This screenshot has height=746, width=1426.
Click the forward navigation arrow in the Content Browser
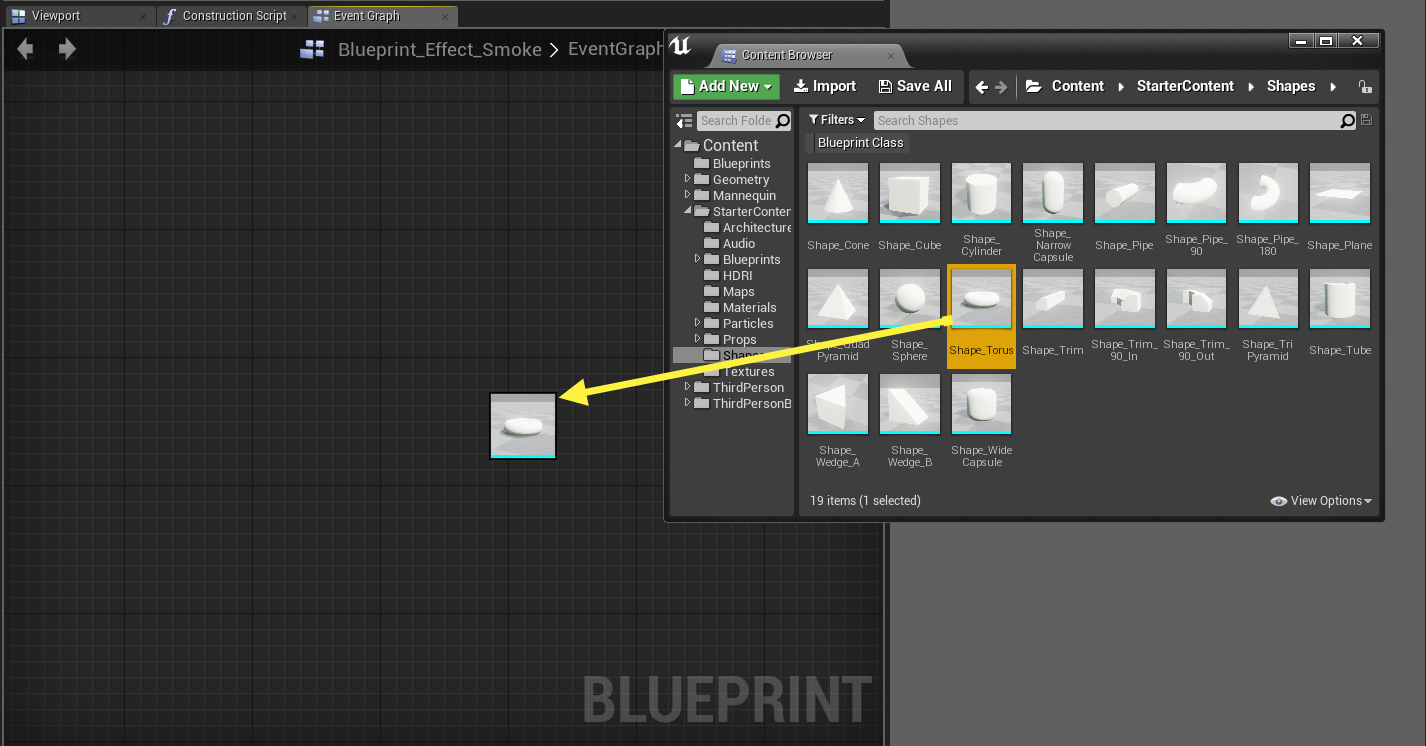pyautogui.click(x=1003, y=87)
